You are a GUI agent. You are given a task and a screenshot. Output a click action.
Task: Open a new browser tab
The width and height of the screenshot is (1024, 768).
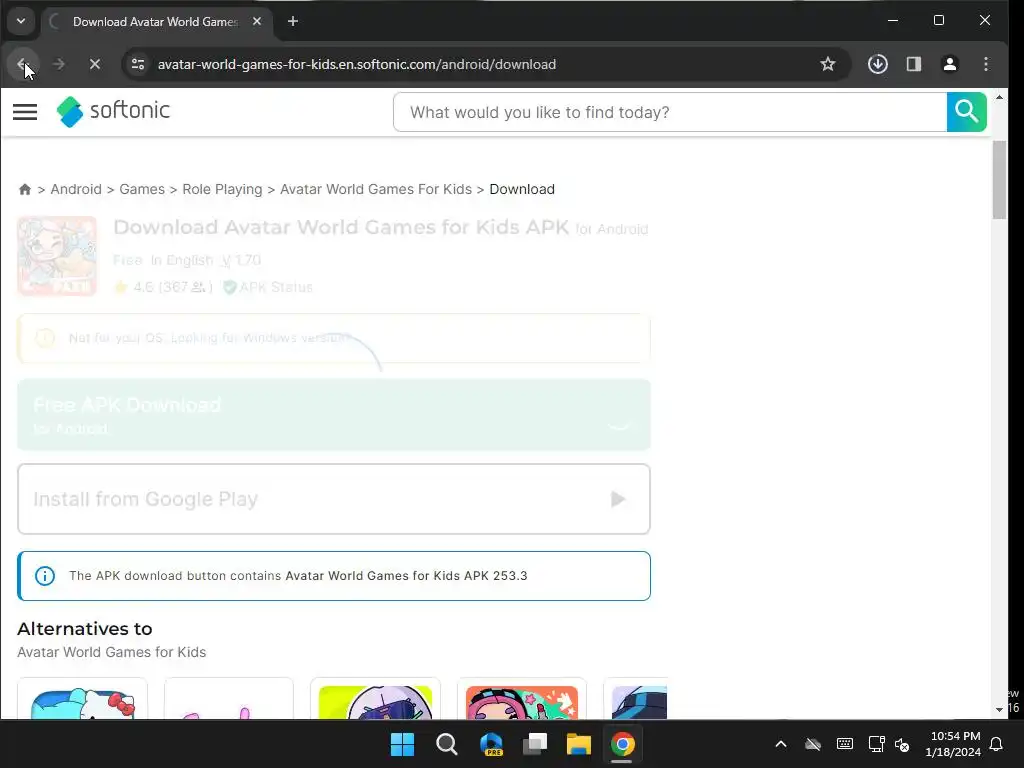[293, 22]
